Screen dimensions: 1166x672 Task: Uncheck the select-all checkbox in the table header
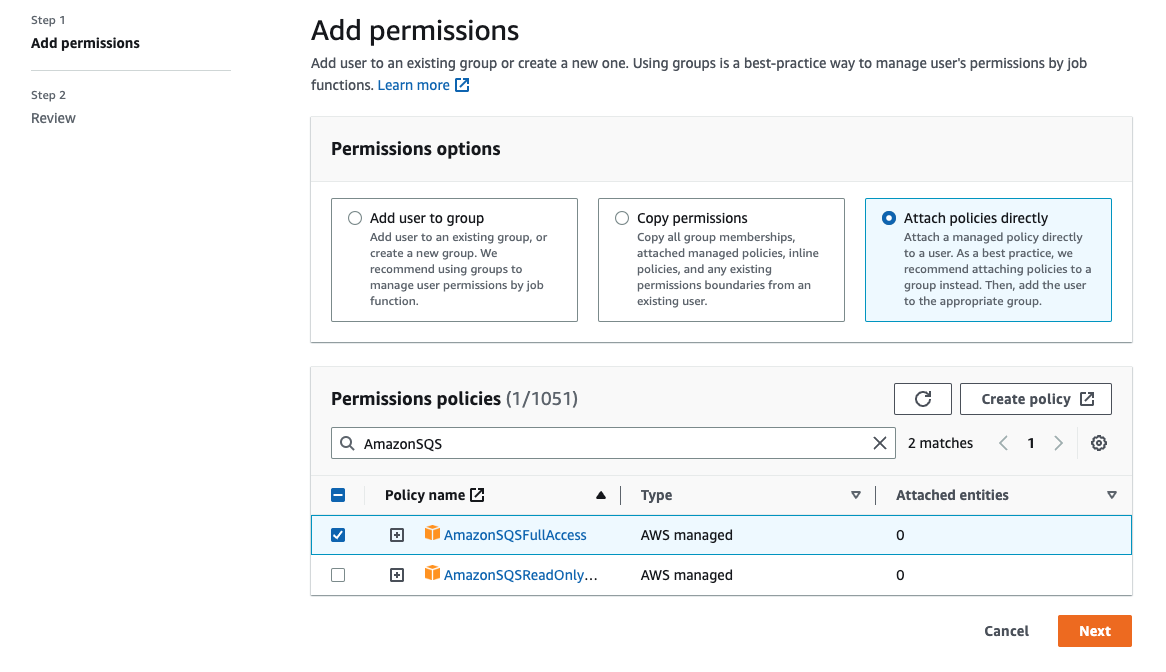(337, 494)
